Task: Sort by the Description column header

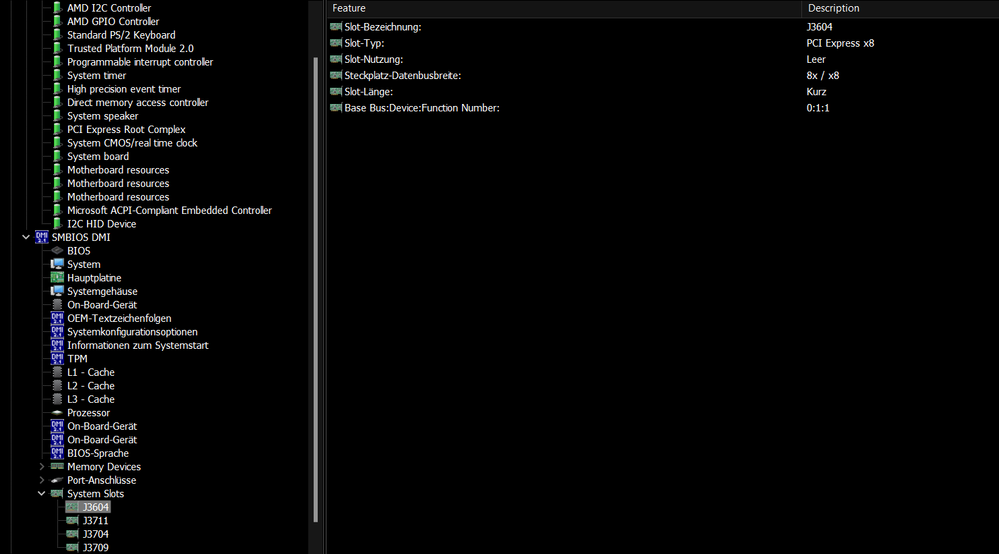Action: tap(900, 8)
